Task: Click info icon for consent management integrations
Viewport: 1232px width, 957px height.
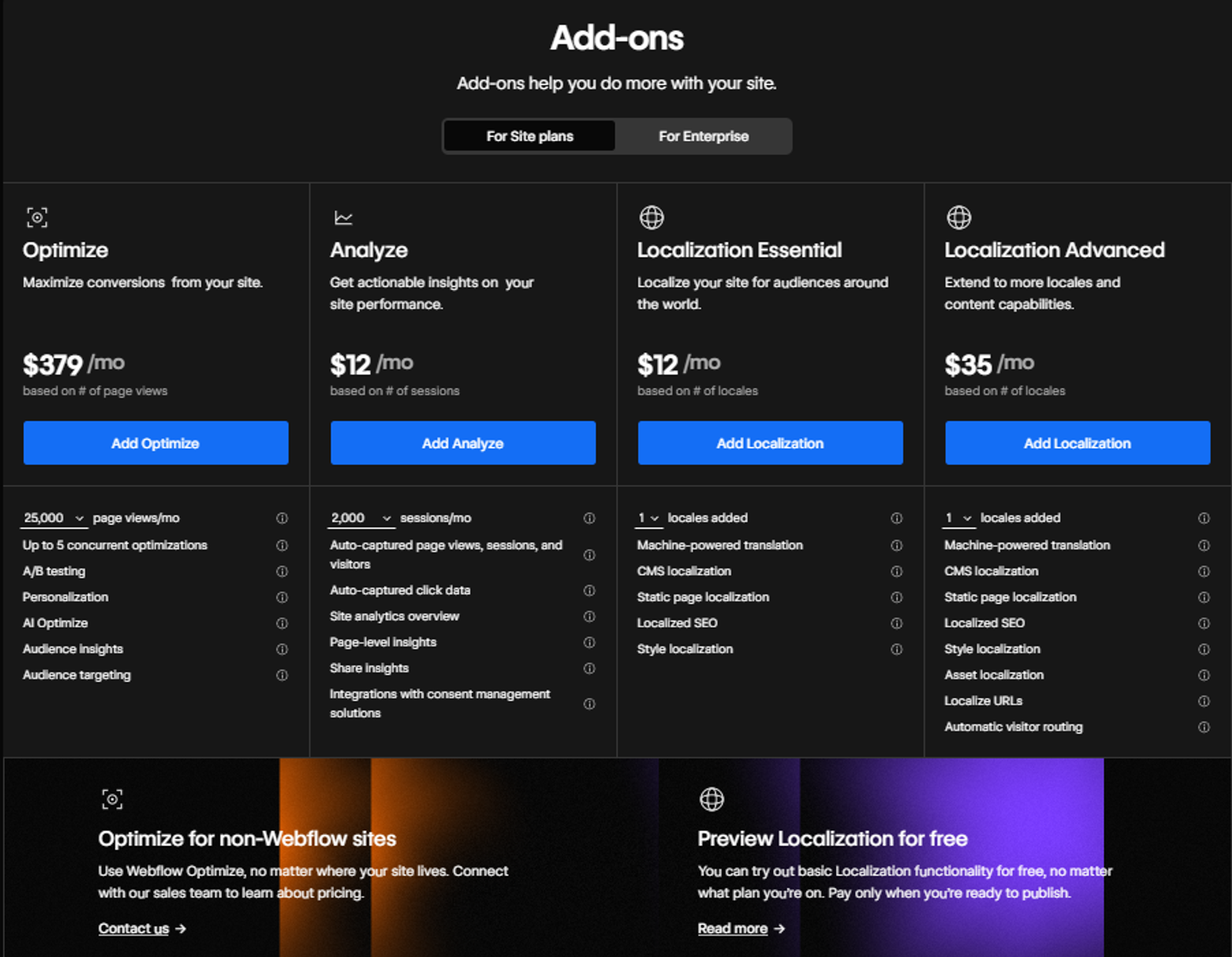Action: (x=589, y=704)
